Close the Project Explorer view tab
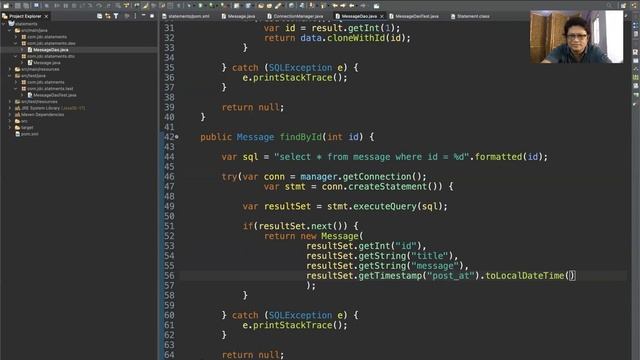640x360 pixels. pyautogui.click(x=46, y=16)
